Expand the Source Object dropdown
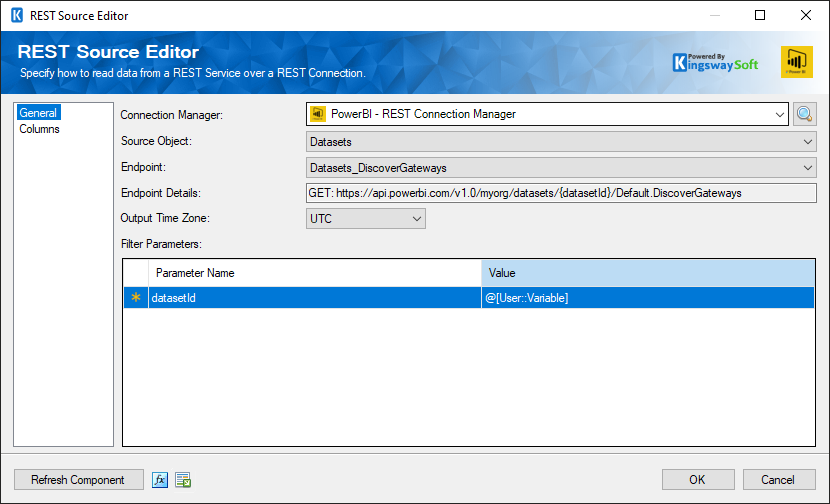Image resolution: width=830 pixels, height=504 pixels. point(561,142)
